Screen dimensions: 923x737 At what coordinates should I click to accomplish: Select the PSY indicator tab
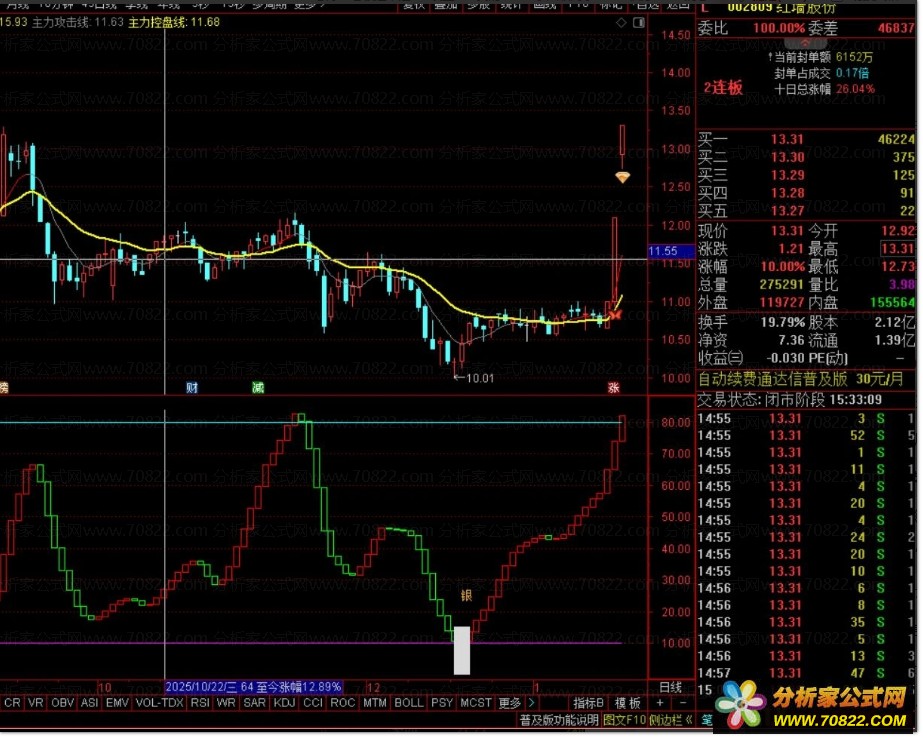click(x=441, y=703)
